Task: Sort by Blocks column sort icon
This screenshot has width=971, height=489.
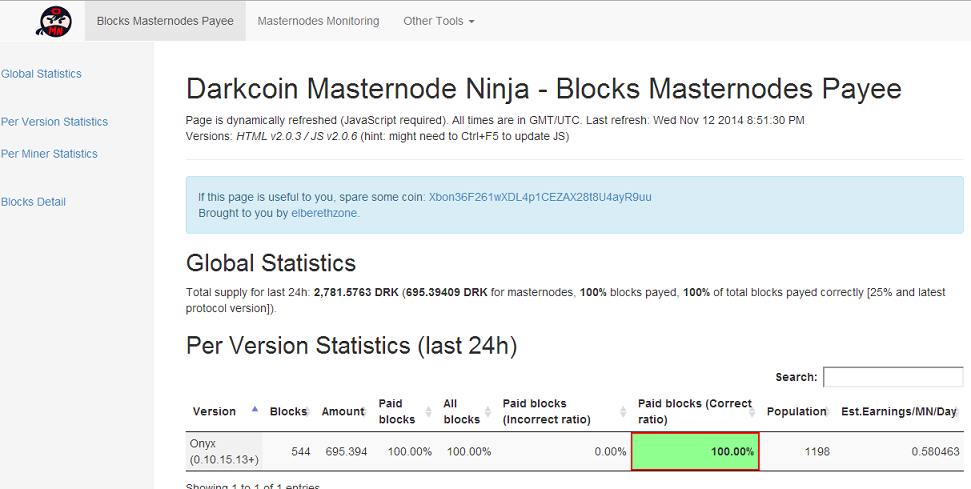Action: tap(307, 412)
